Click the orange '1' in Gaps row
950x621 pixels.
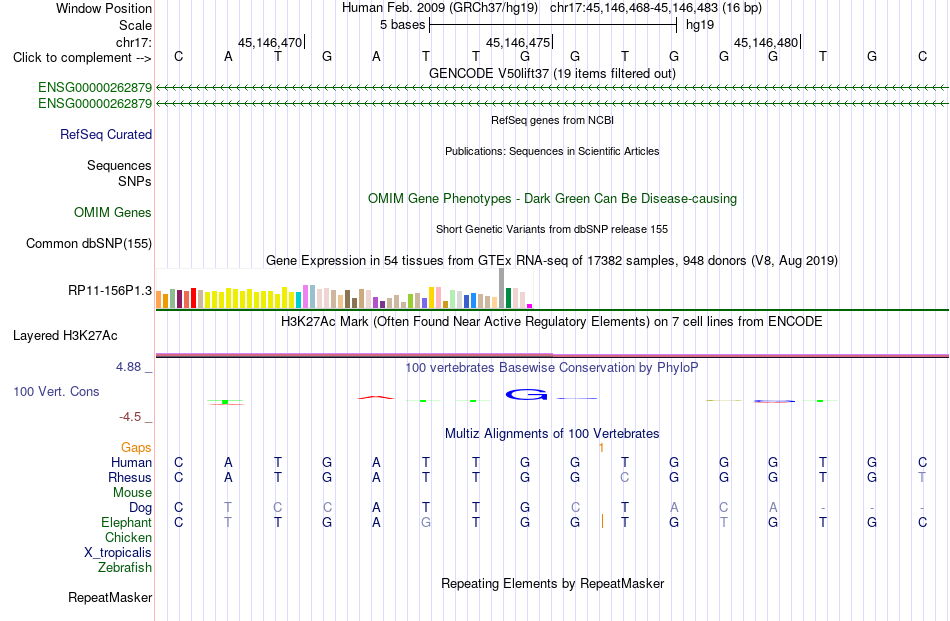[602, 448]
